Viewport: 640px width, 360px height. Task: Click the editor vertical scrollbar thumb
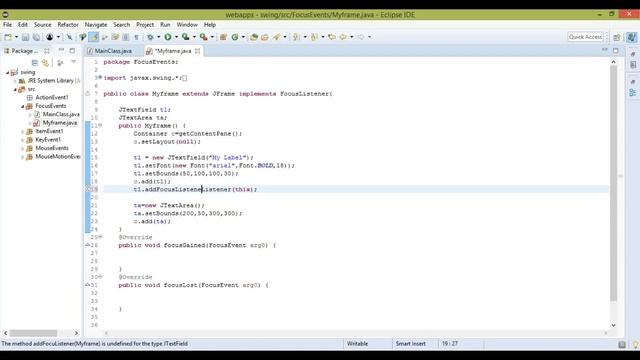[613, 183]
